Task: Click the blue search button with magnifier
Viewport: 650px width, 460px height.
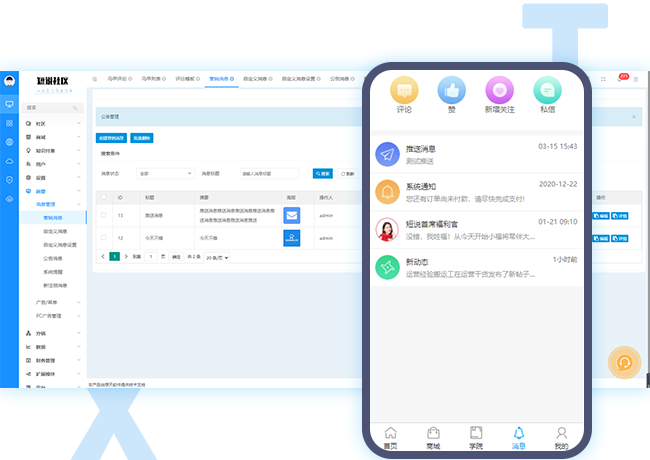Action: coord(323,174)
